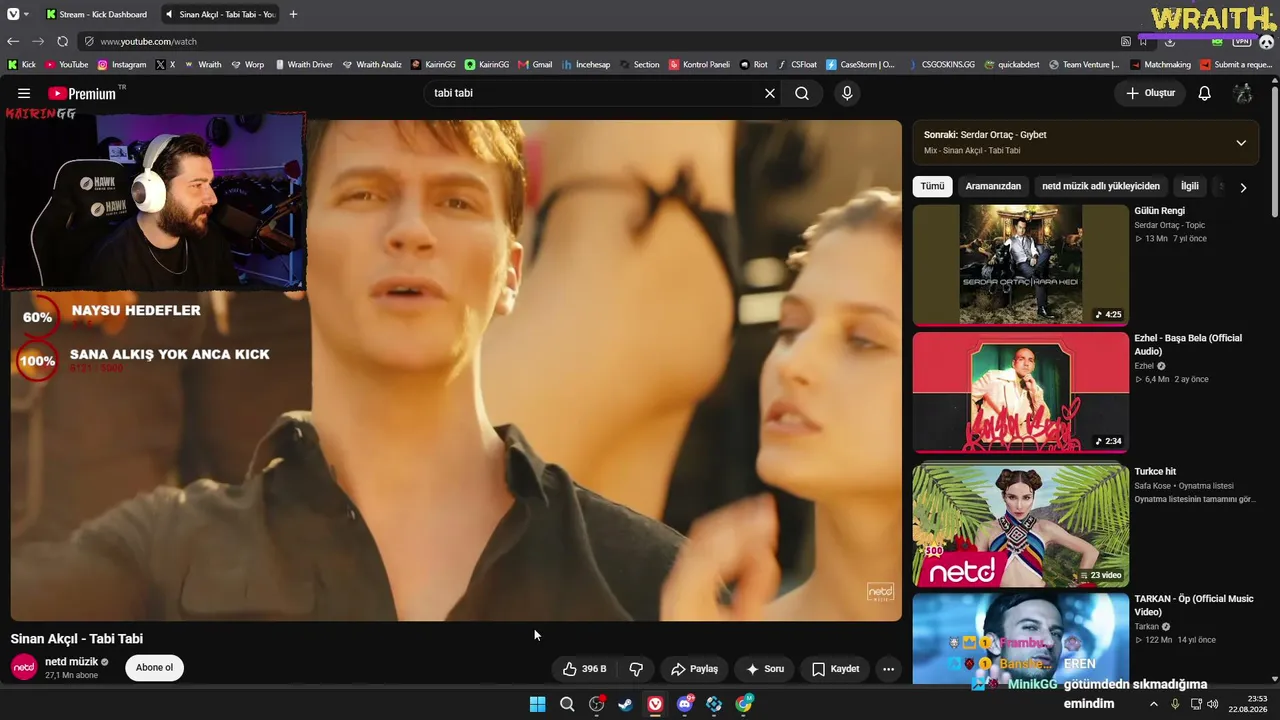Select the Tümü filter chip
Image resolution: width=1280 pixels, height=720 pixels.
point(932,186)
